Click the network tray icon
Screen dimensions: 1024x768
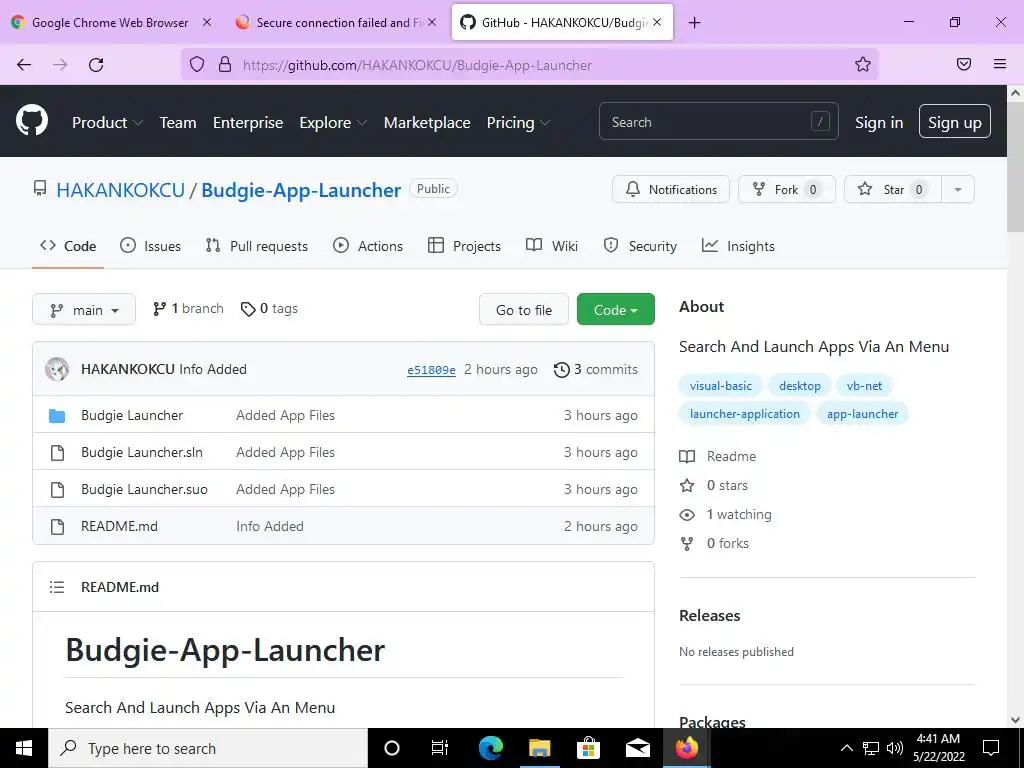click(x=871, y=748)
